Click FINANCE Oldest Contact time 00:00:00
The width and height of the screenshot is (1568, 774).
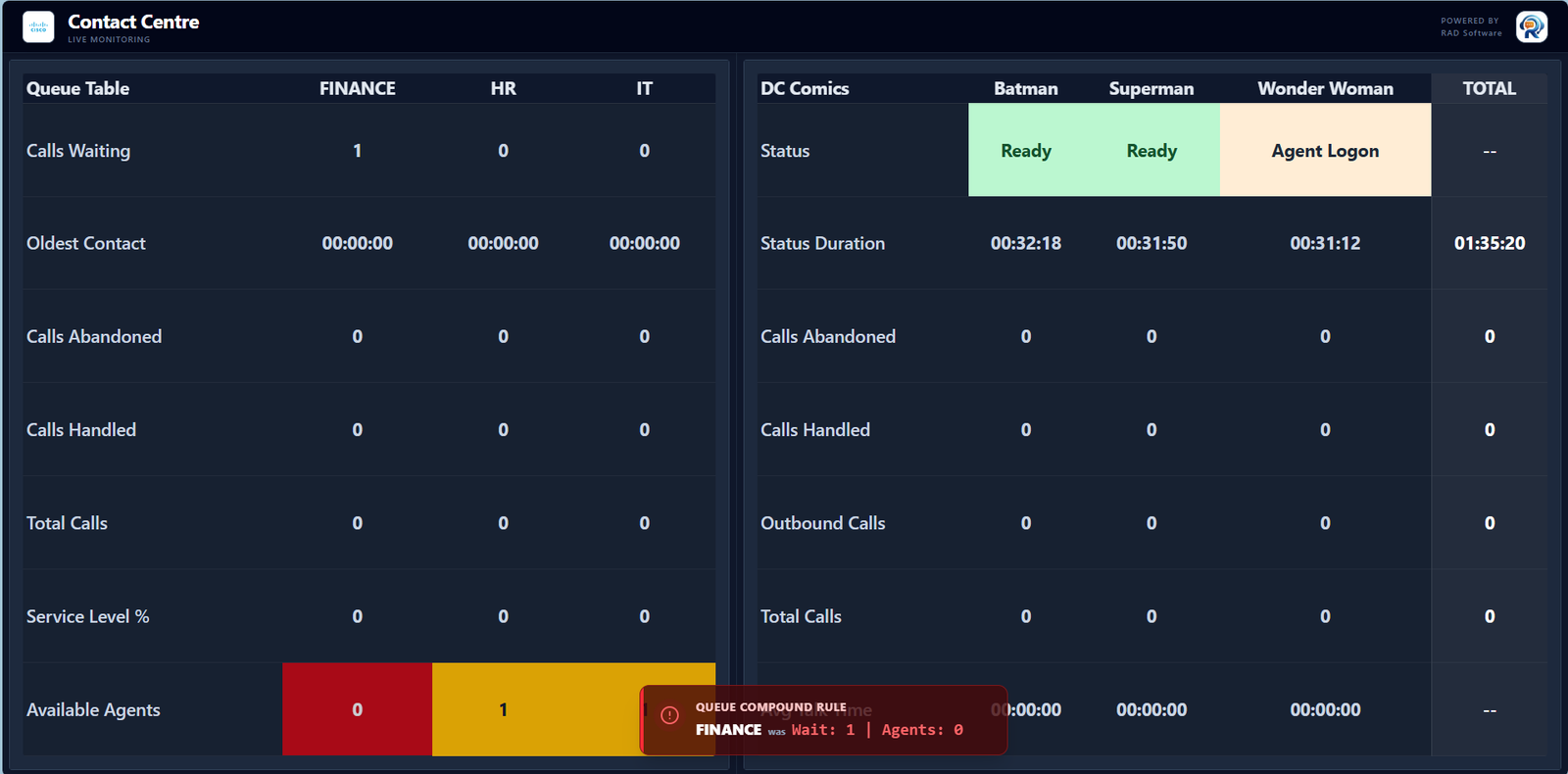[x=358, y=243]
